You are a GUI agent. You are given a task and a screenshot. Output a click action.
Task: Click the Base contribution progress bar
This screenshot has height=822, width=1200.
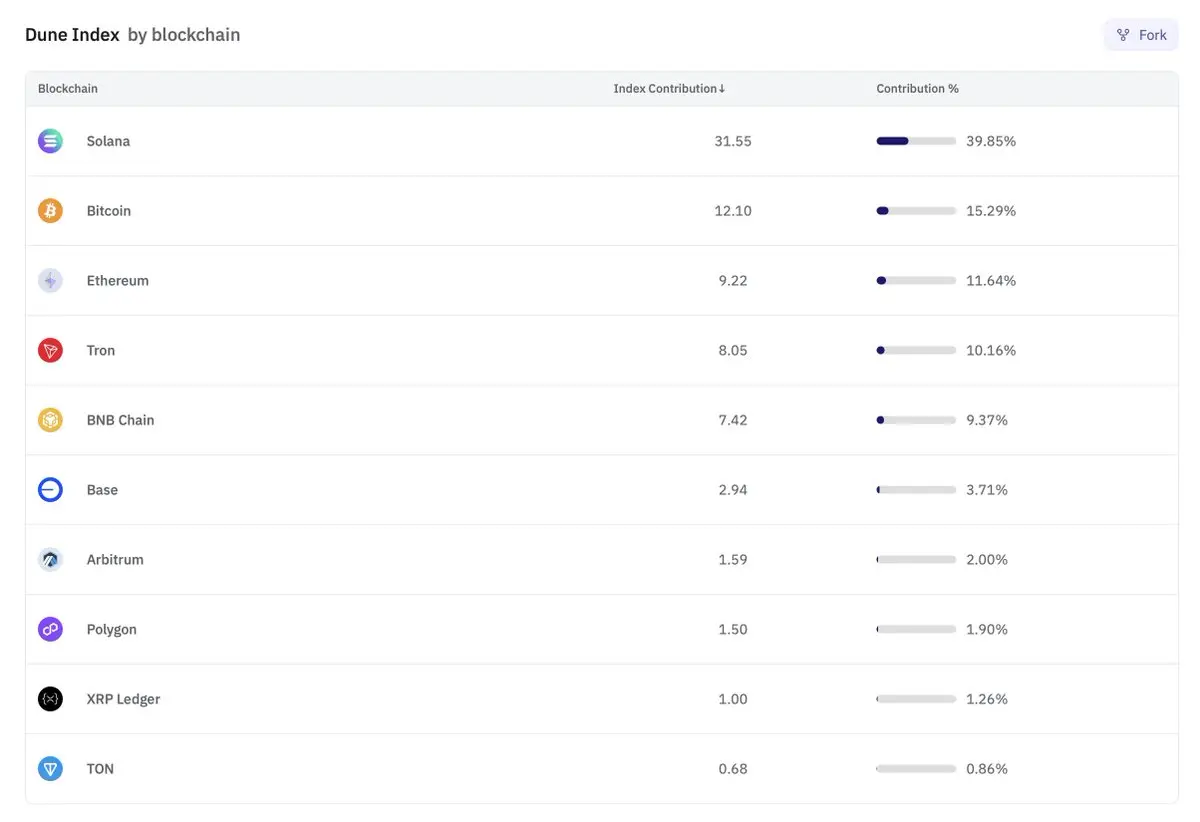(916, 490)
